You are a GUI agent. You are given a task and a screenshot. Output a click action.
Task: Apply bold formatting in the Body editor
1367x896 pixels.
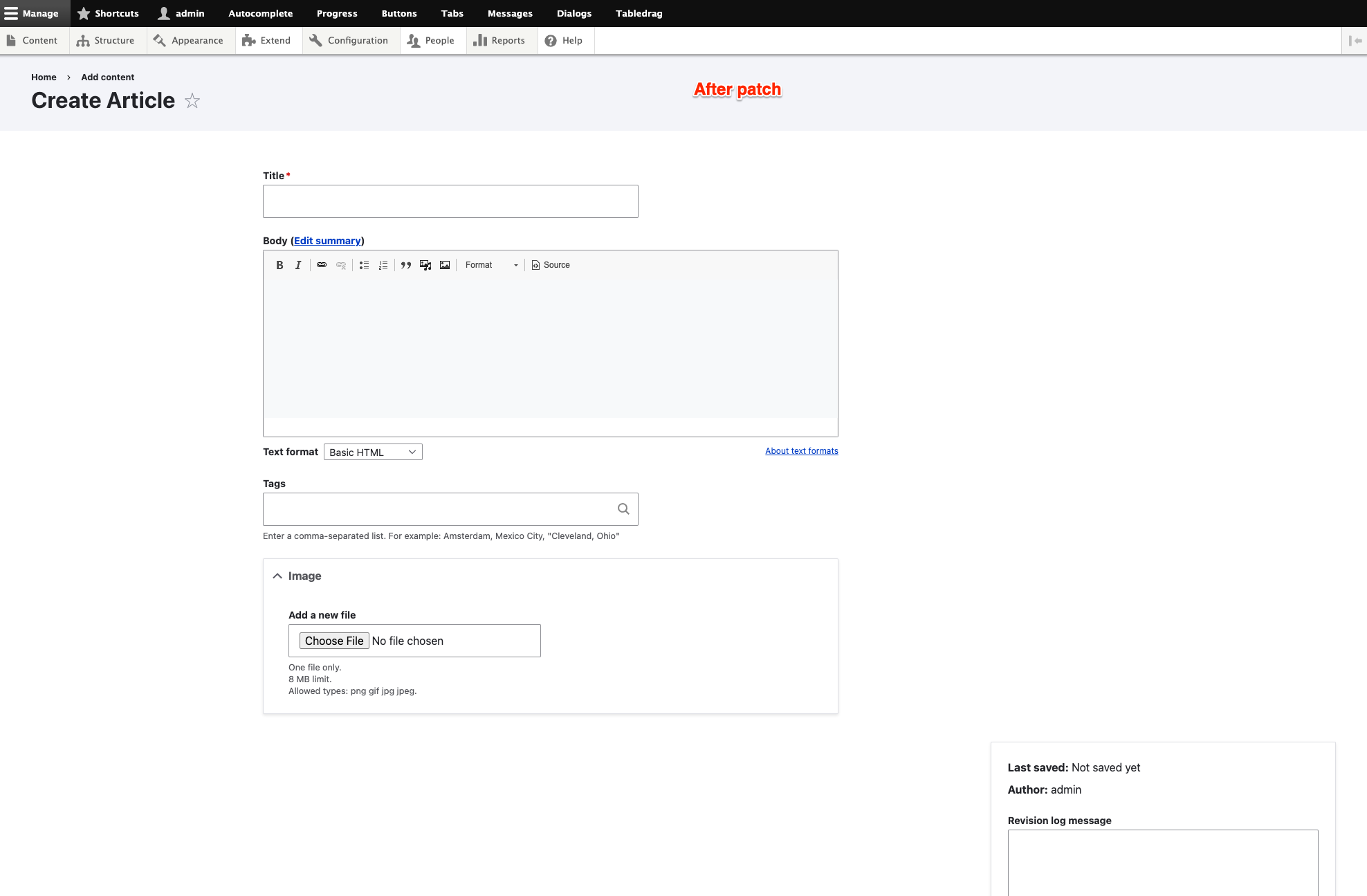point(279,265)
